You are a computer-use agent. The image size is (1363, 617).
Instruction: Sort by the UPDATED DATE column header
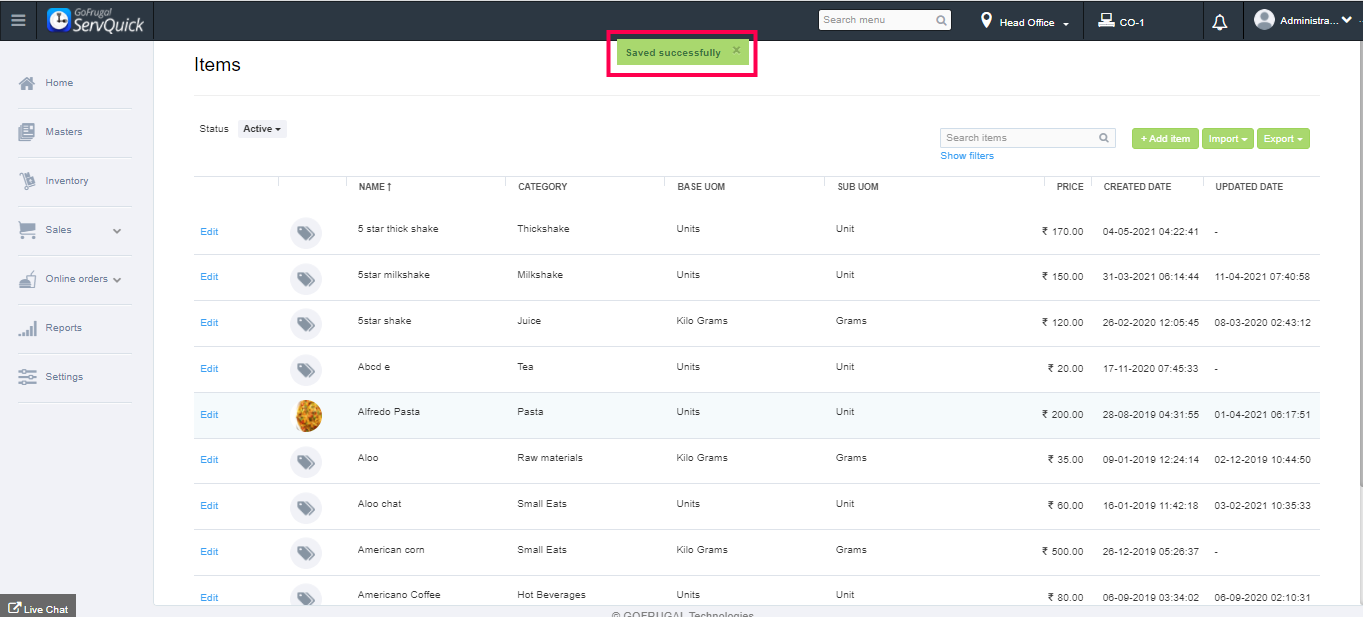point(1249,187)
